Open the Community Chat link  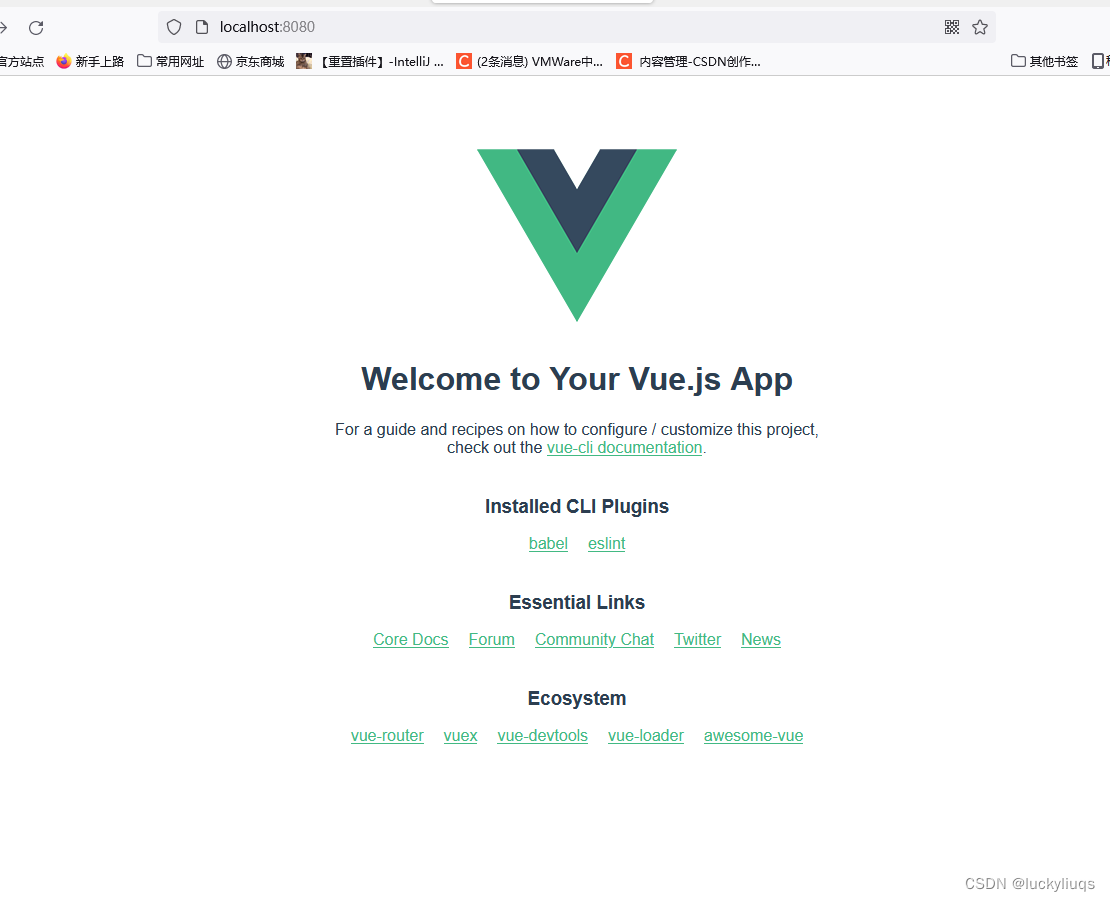pos(594,639)
